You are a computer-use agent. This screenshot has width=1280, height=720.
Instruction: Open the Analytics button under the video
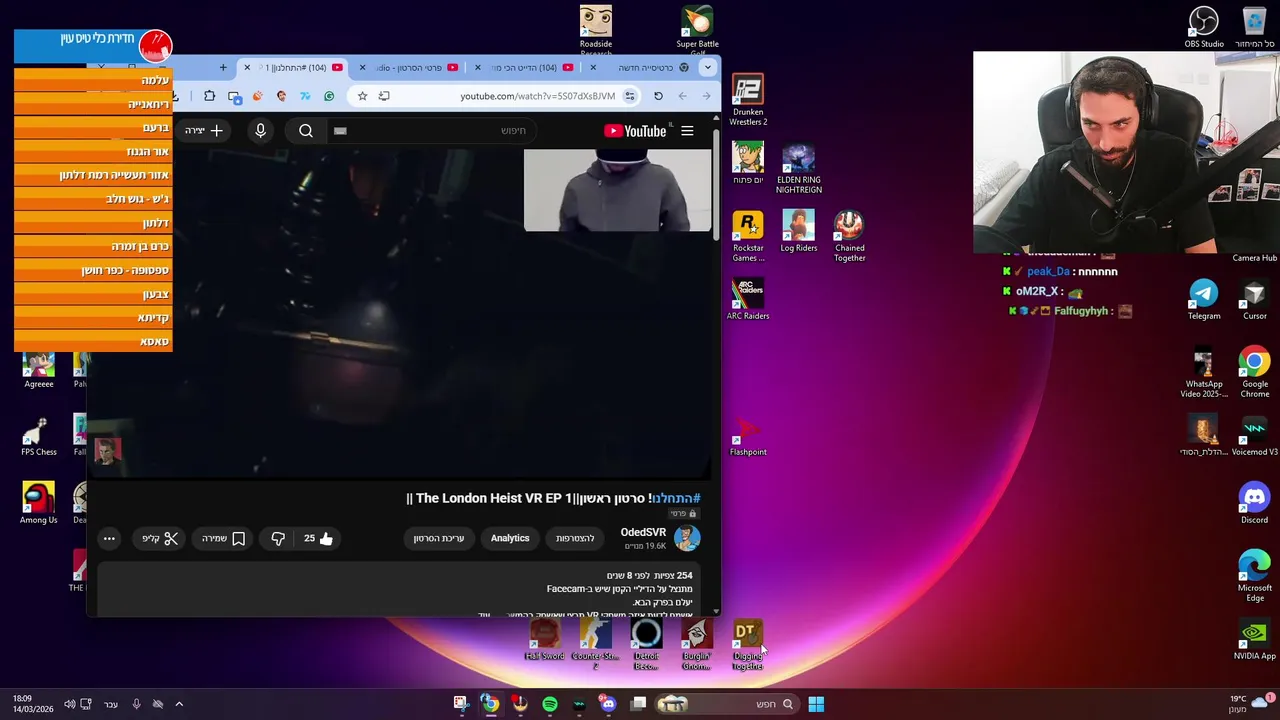point(510,538)
